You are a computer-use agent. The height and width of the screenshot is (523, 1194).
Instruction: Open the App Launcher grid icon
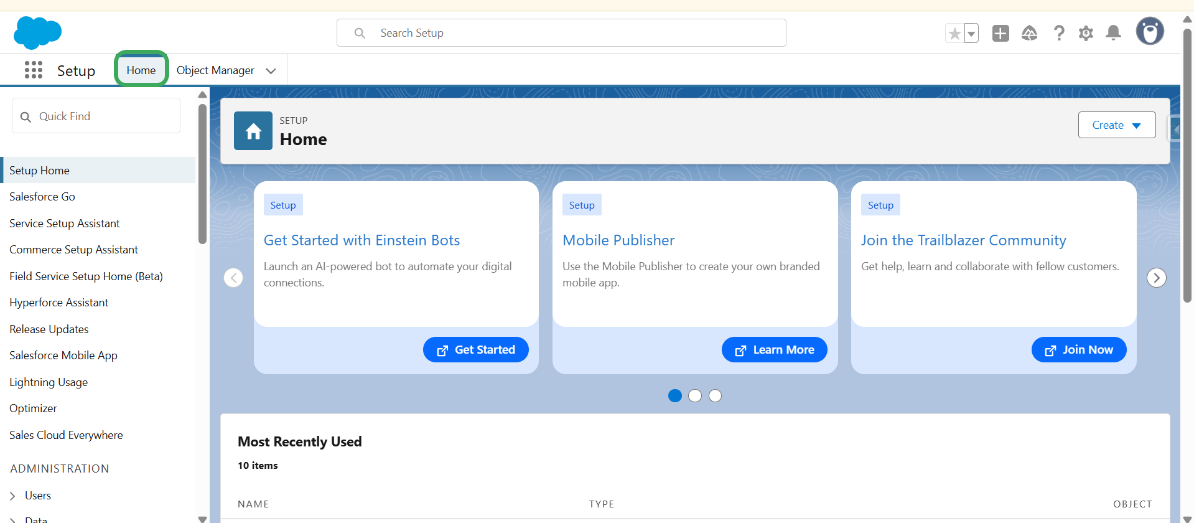(x=34, y=70)
